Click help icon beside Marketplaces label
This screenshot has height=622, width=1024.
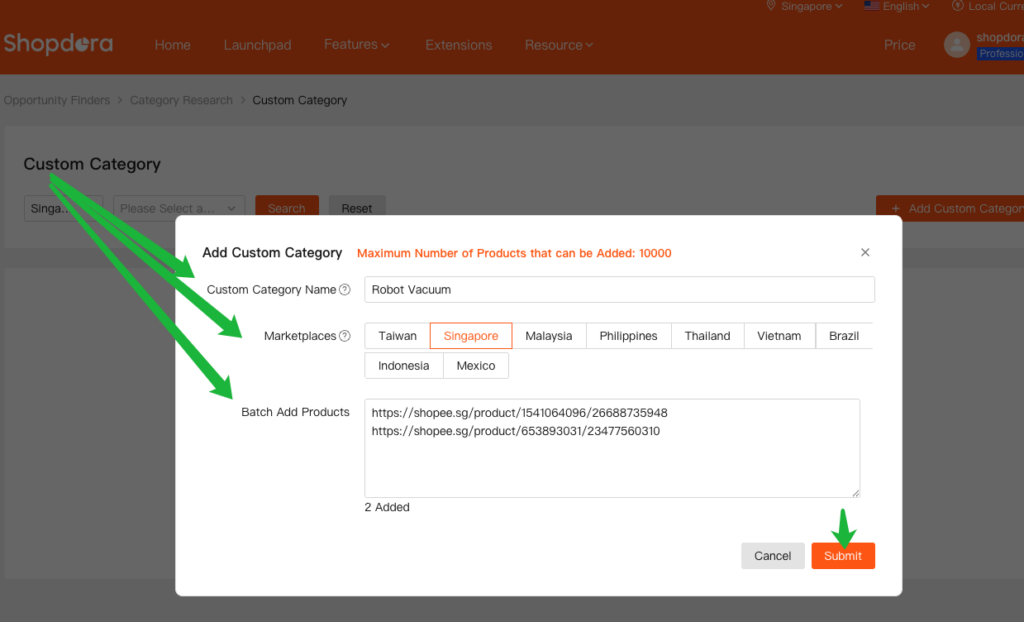point(345,336)
